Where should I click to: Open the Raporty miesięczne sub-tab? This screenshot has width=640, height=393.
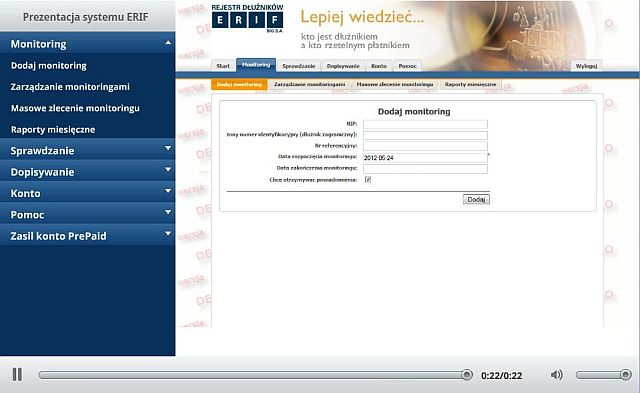[x=470, y=84]
